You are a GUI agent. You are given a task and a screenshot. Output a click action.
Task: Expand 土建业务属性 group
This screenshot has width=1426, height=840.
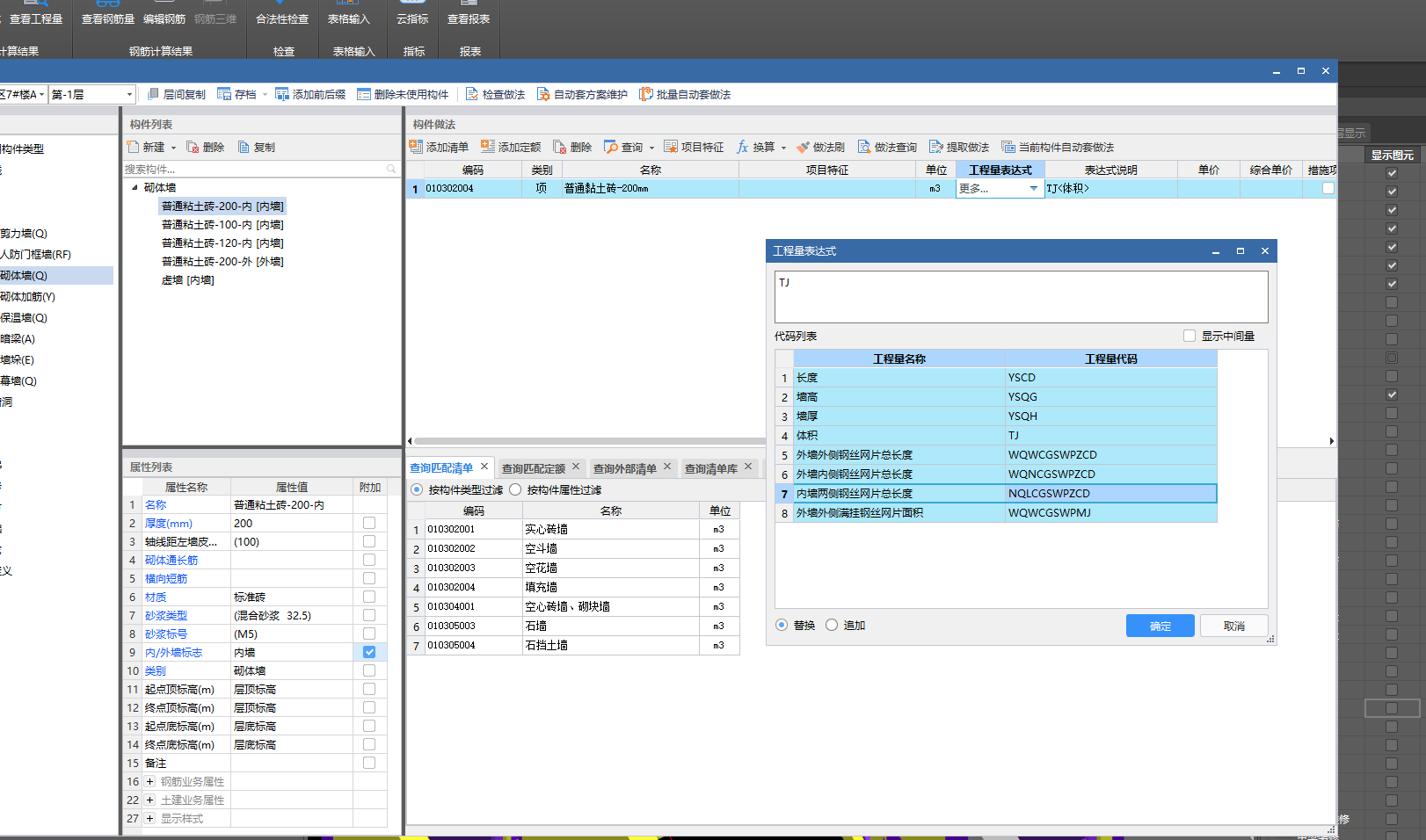tap(150, 800)
